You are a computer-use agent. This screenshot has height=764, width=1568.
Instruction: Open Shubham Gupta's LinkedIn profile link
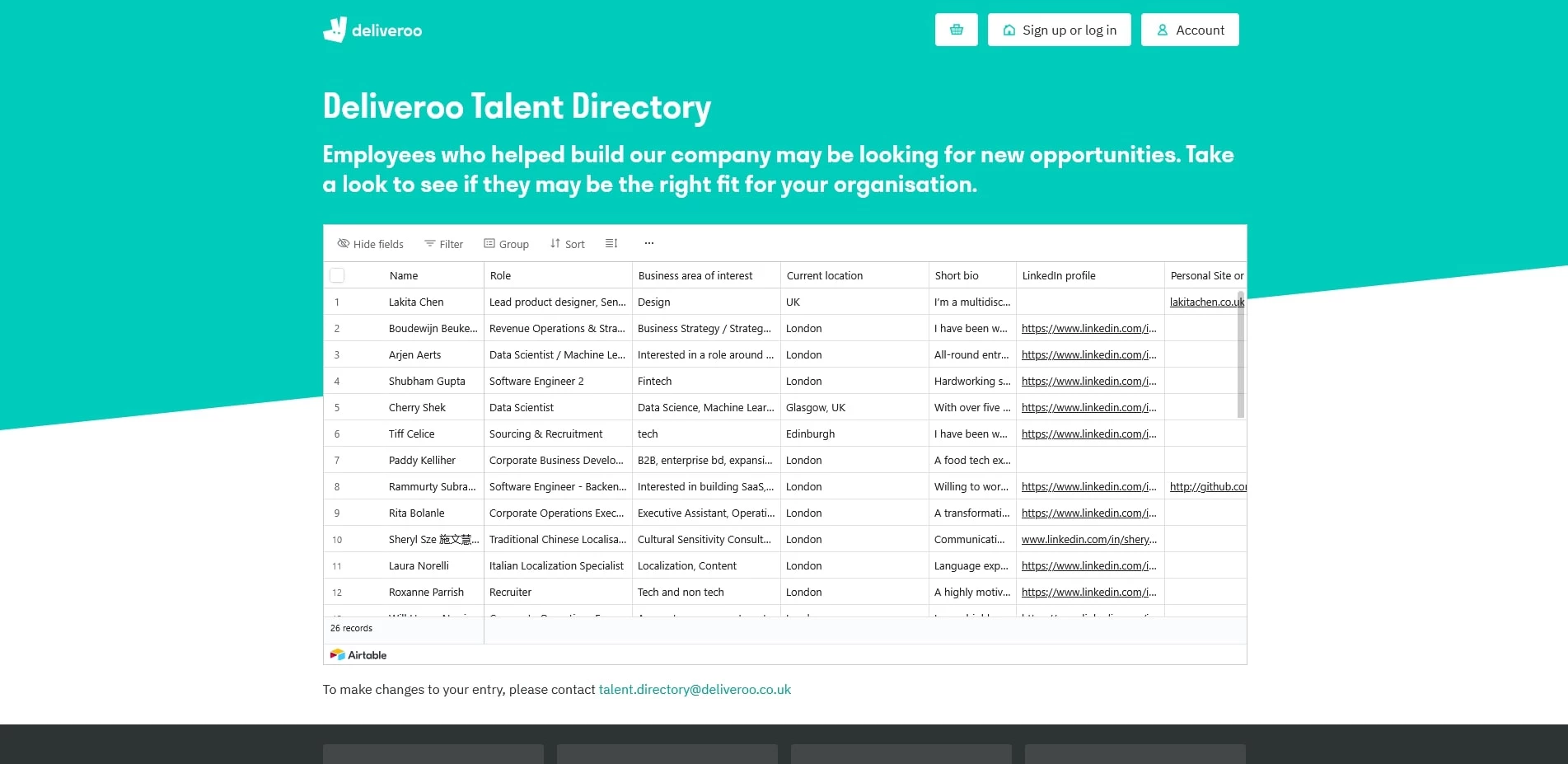tap(1088, 382)
